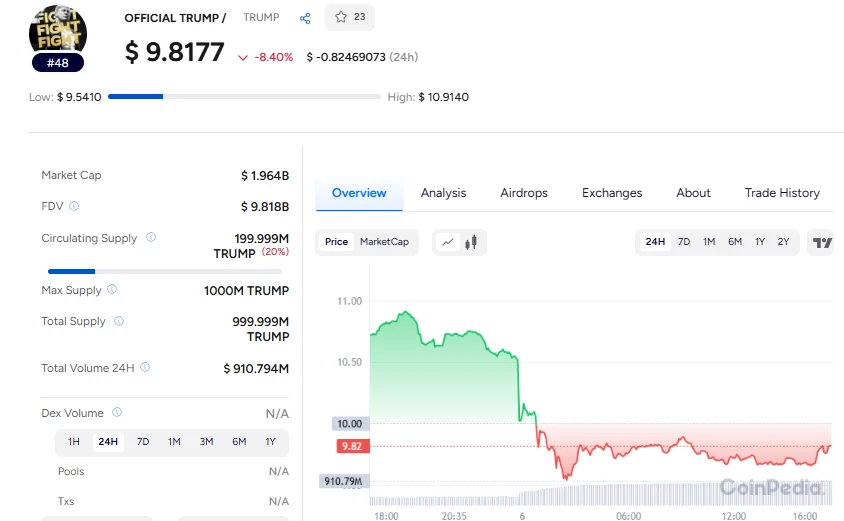
Task: Open the Analysis tab
Action: coord(444,193)
